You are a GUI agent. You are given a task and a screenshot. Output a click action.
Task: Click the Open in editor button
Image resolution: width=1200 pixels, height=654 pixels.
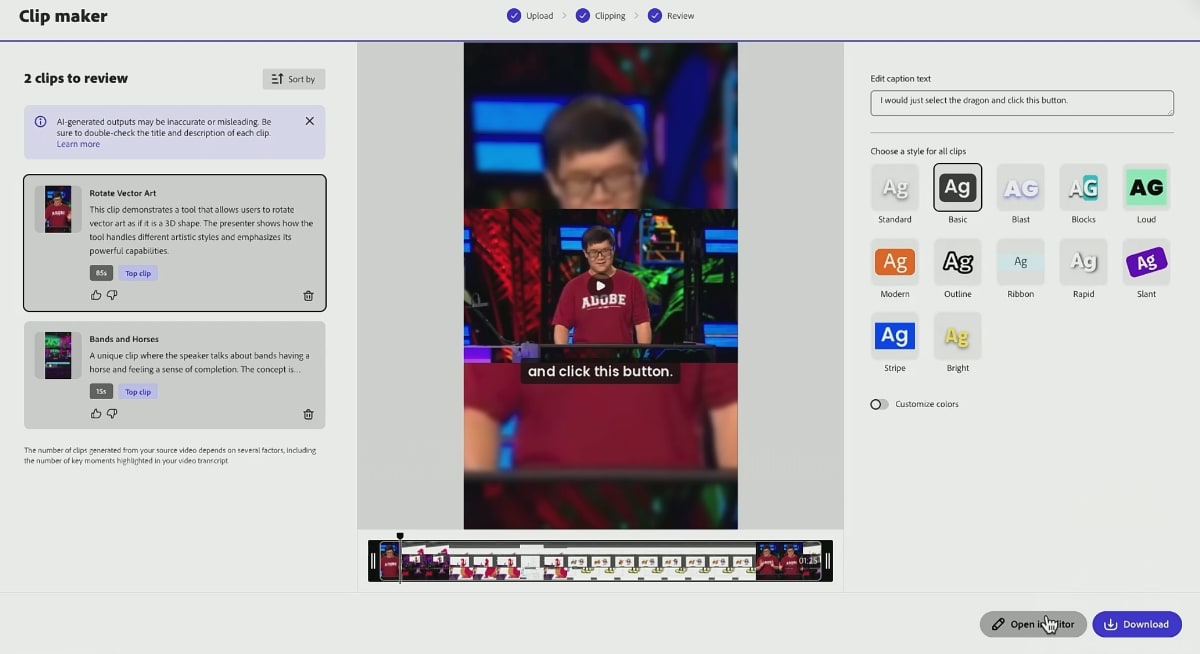[1033, 624]
